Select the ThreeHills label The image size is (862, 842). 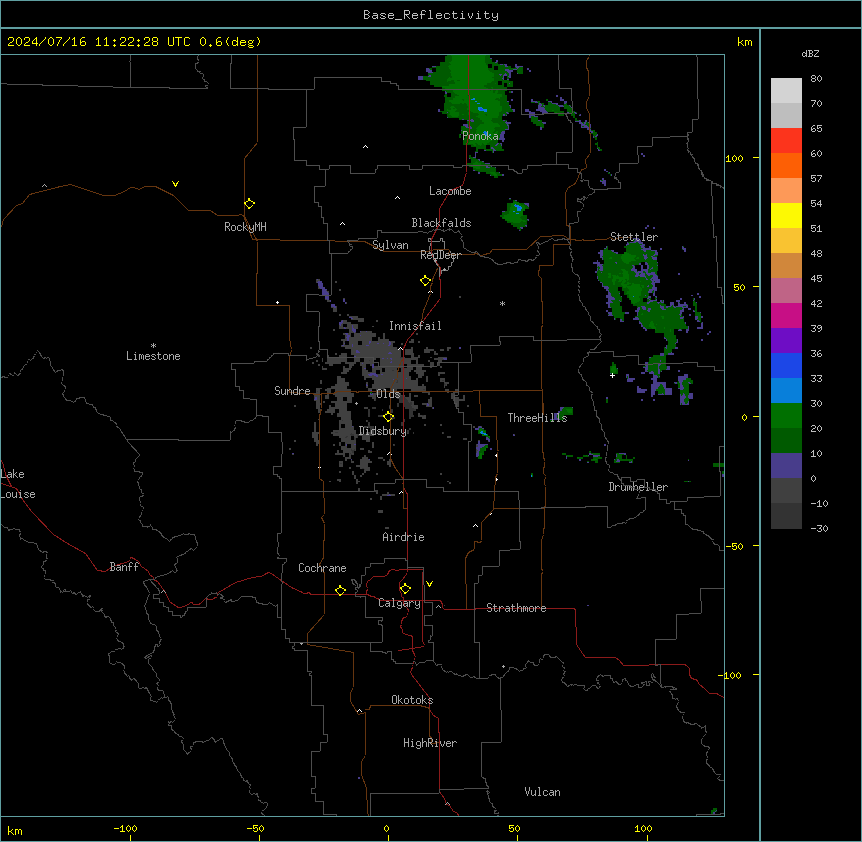(537, 418)
